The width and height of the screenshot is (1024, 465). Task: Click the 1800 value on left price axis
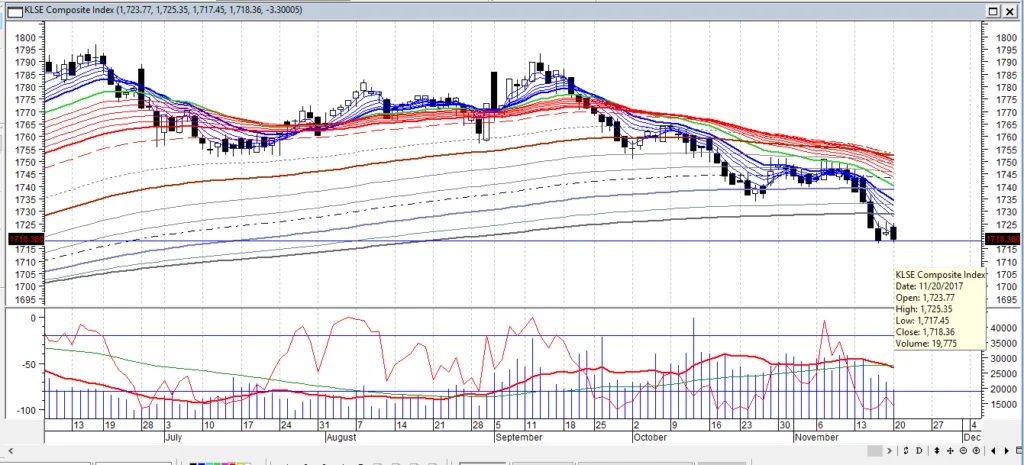tap(25, 38)
